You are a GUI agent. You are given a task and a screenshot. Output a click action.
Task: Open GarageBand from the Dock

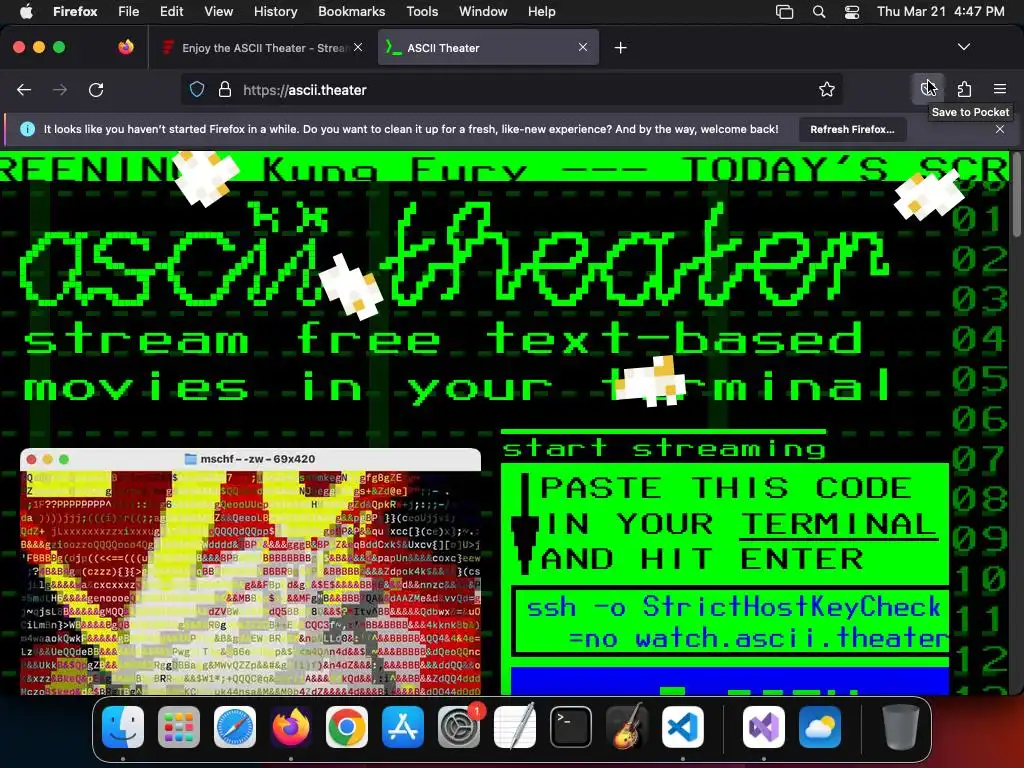[627, 727]
